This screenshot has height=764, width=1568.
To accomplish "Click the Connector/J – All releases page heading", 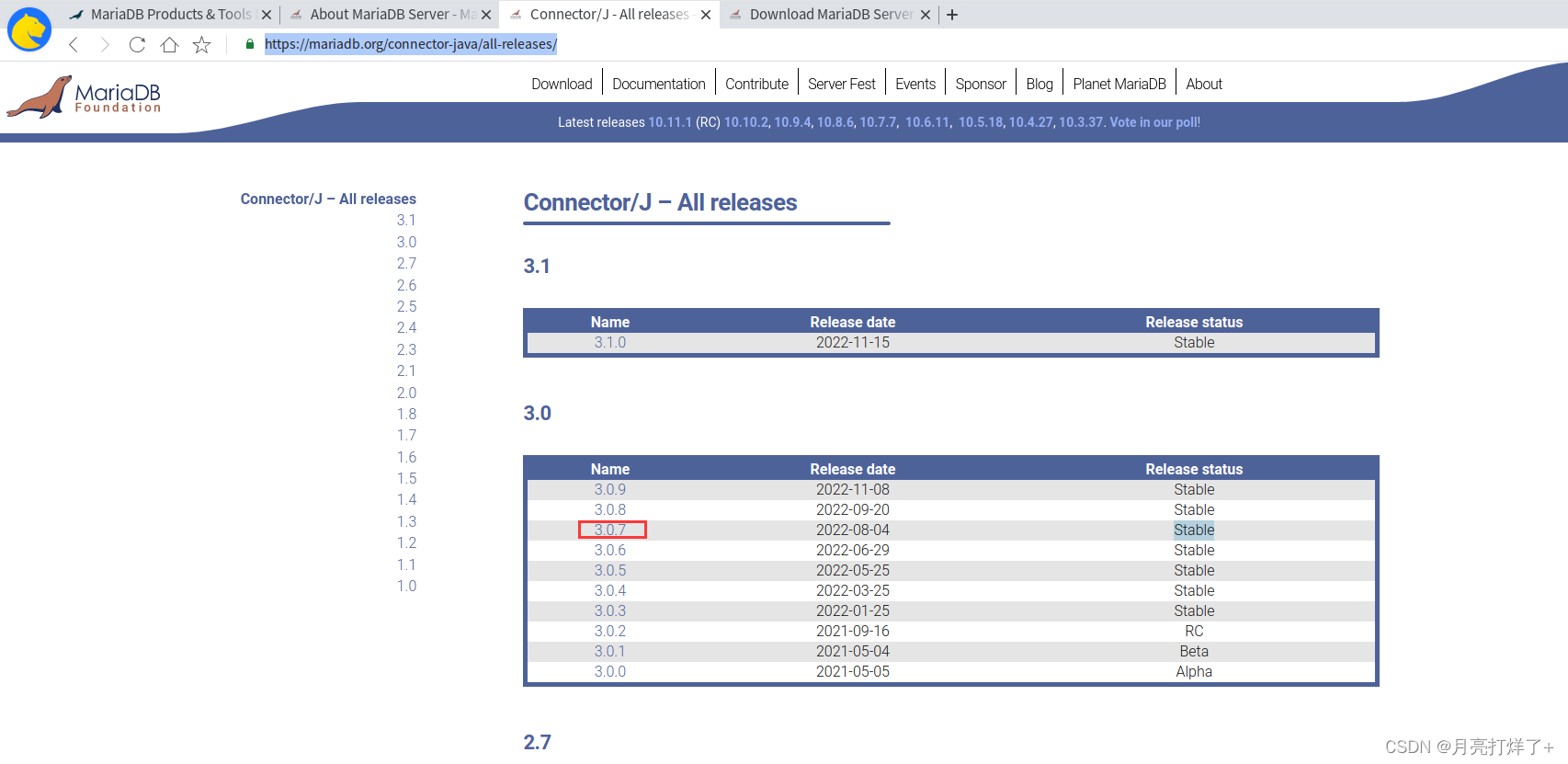I will pyautogui.click(x=660, y=202).
